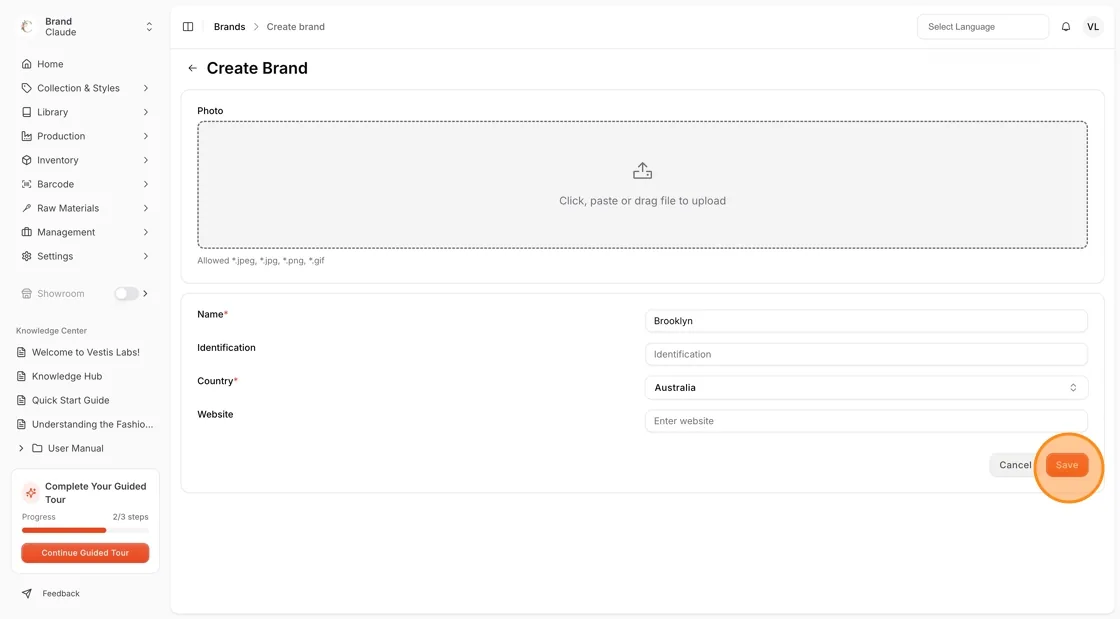Click the Save button
The image size is (1120, 619).
pyautogui.click(x=1066, y=465)
